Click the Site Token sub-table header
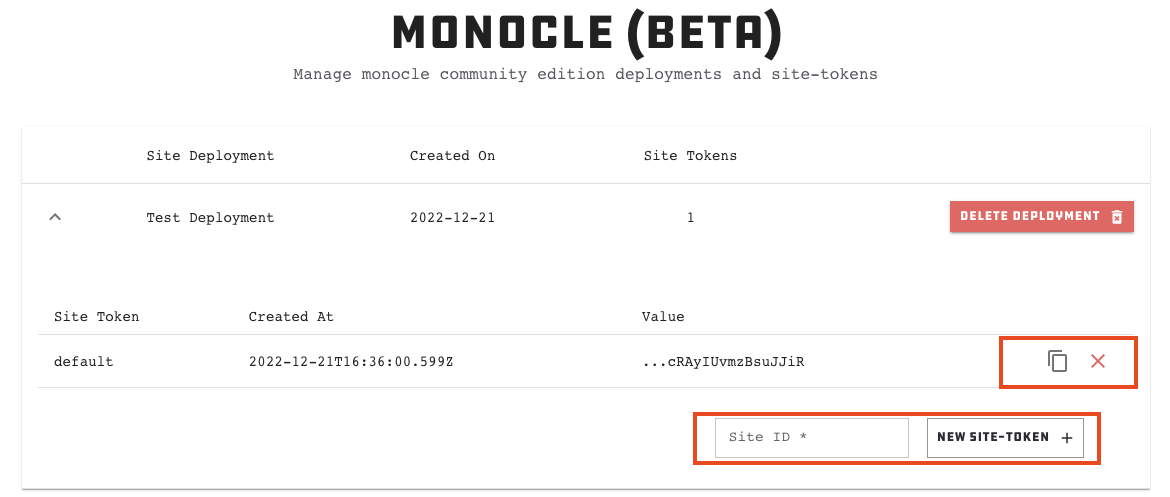1170x497 pixels. tap(96, 316)
